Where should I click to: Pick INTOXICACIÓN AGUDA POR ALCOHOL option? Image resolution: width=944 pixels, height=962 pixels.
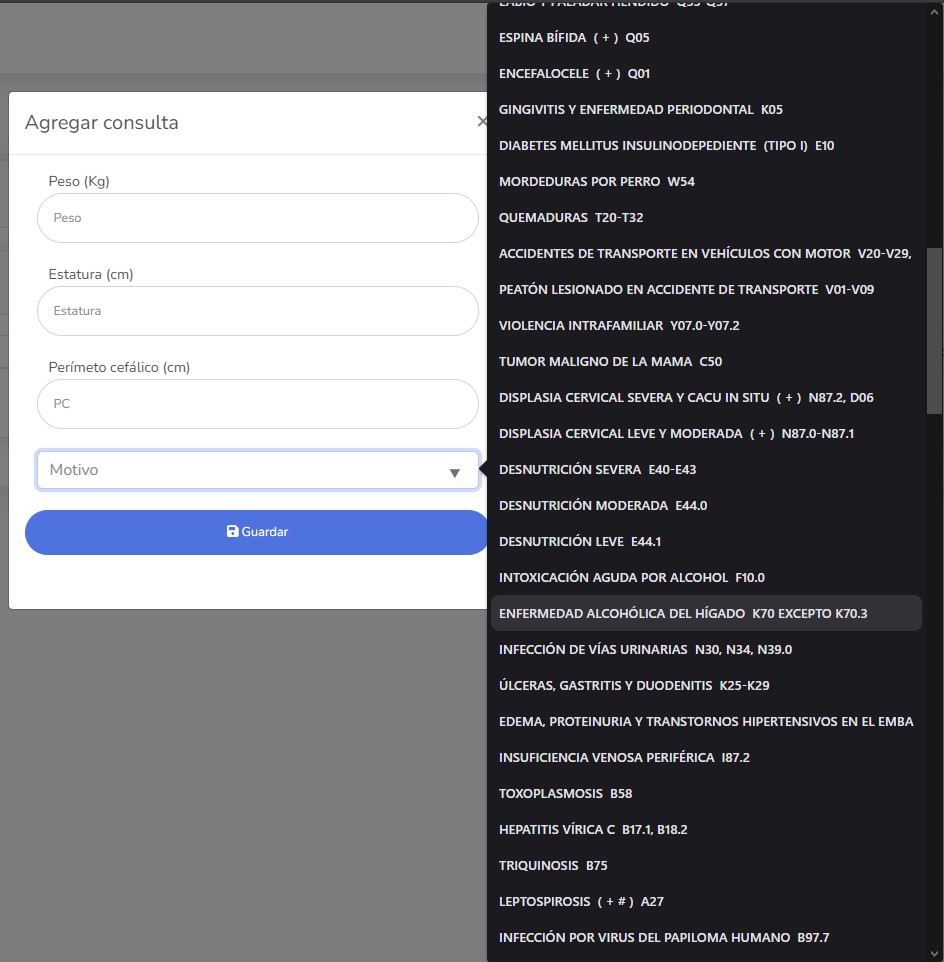coord(631,578)
